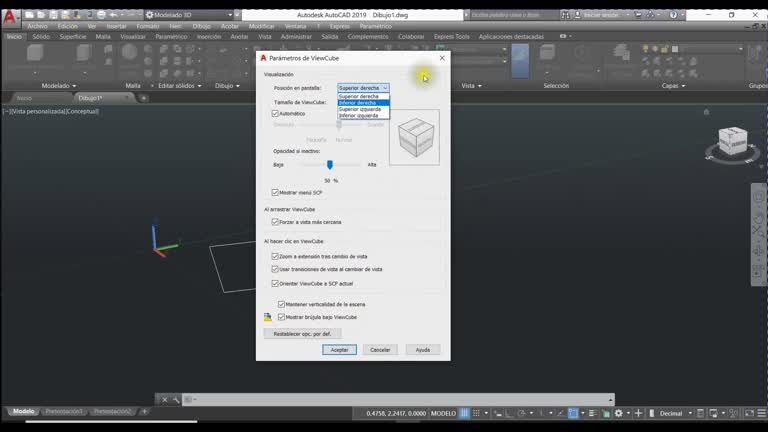Toggle Usar transiciones de vista checkbox
Viewport: 768px width, 432px height.
(275, 269)
